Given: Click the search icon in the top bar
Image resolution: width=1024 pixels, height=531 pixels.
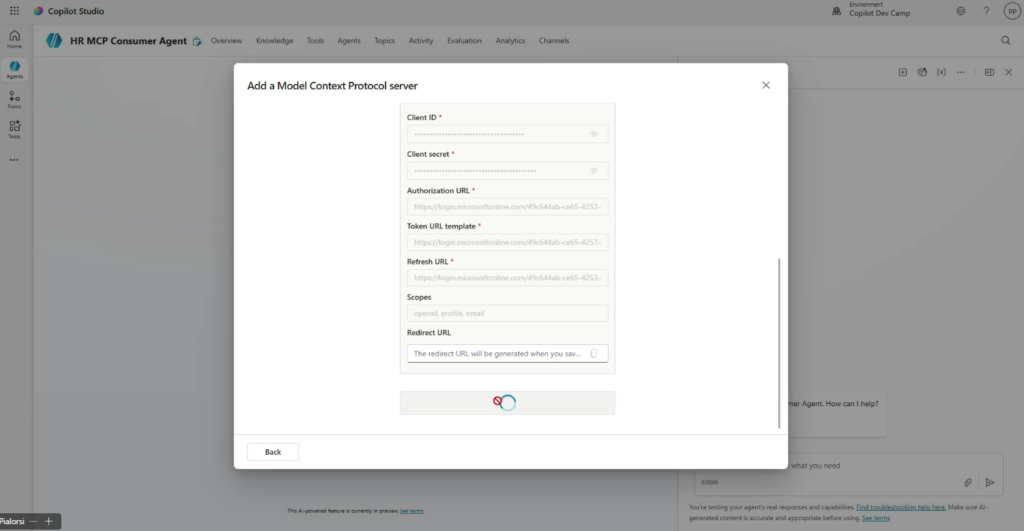Looking at the screenshot, I should coord(1006,40).
